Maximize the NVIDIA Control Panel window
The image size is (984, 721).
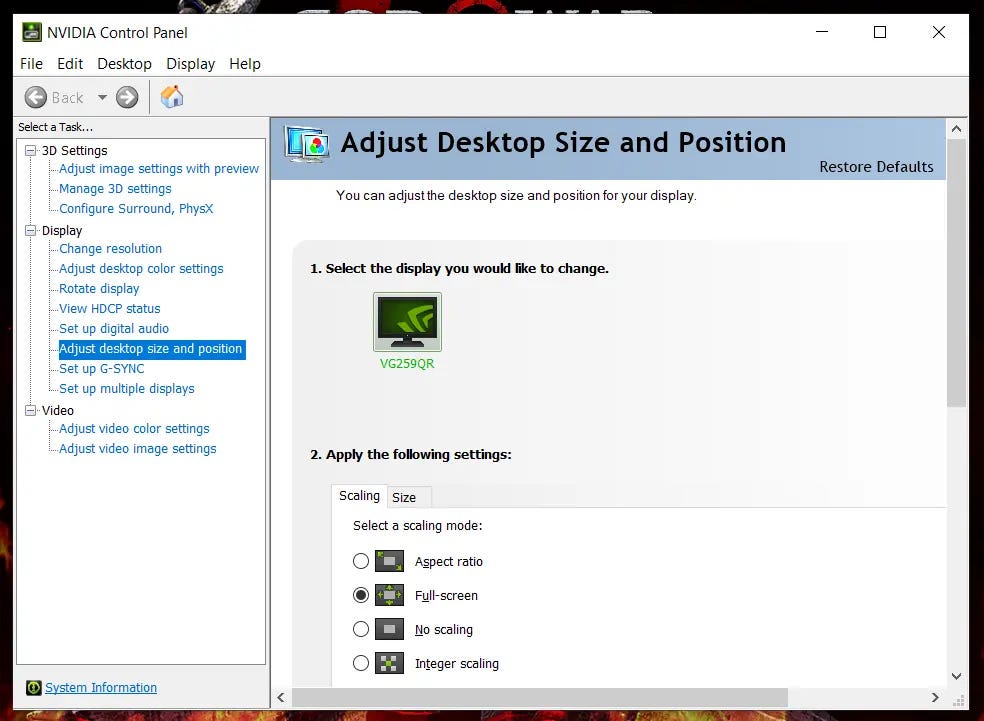pos(880,32)
